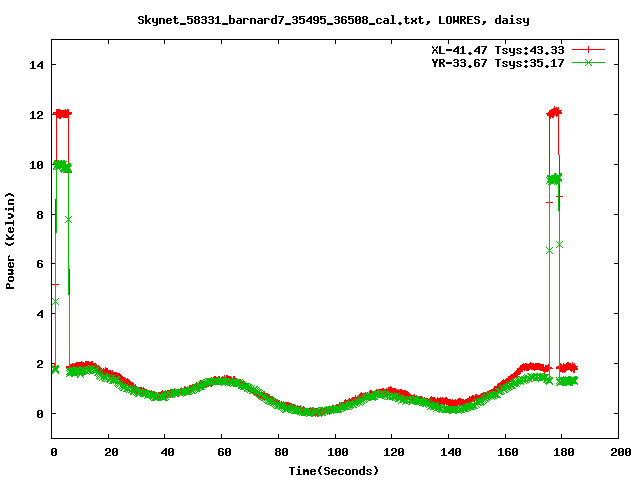The image size is (640, 480).
Task: Click the green YR legend line sample
Action: click(x=588, y=62)
